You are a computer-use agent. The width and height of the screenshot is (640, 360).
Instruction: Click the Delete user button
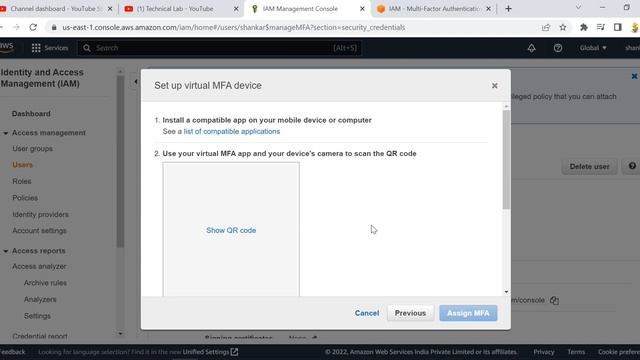click(x=589, y=167)
